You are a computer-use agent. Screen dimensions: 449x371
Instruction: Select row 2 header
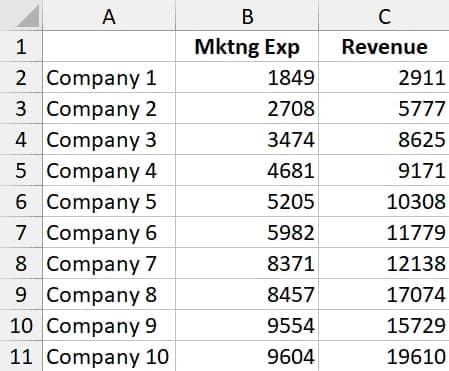21,77
